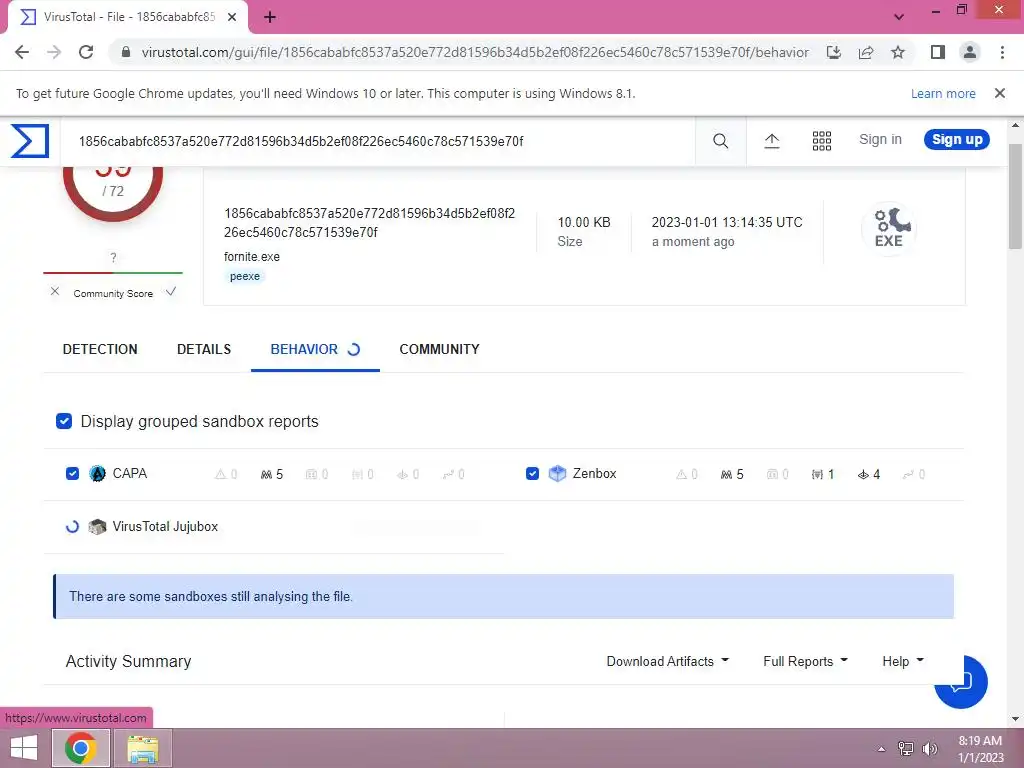Bookmark this page with star icon
This screenshot has height=768, width=1024.
tap(898, 52)
